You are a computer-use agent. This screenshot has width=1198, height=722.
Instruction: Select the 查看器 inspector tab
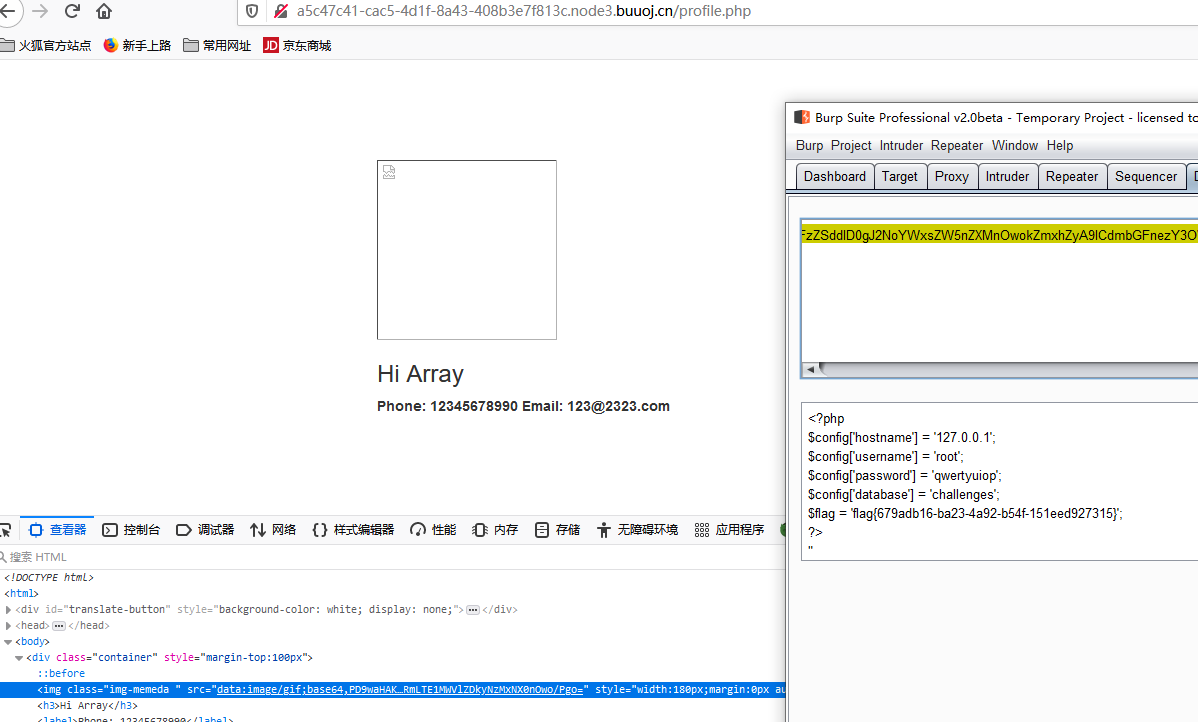57,529
